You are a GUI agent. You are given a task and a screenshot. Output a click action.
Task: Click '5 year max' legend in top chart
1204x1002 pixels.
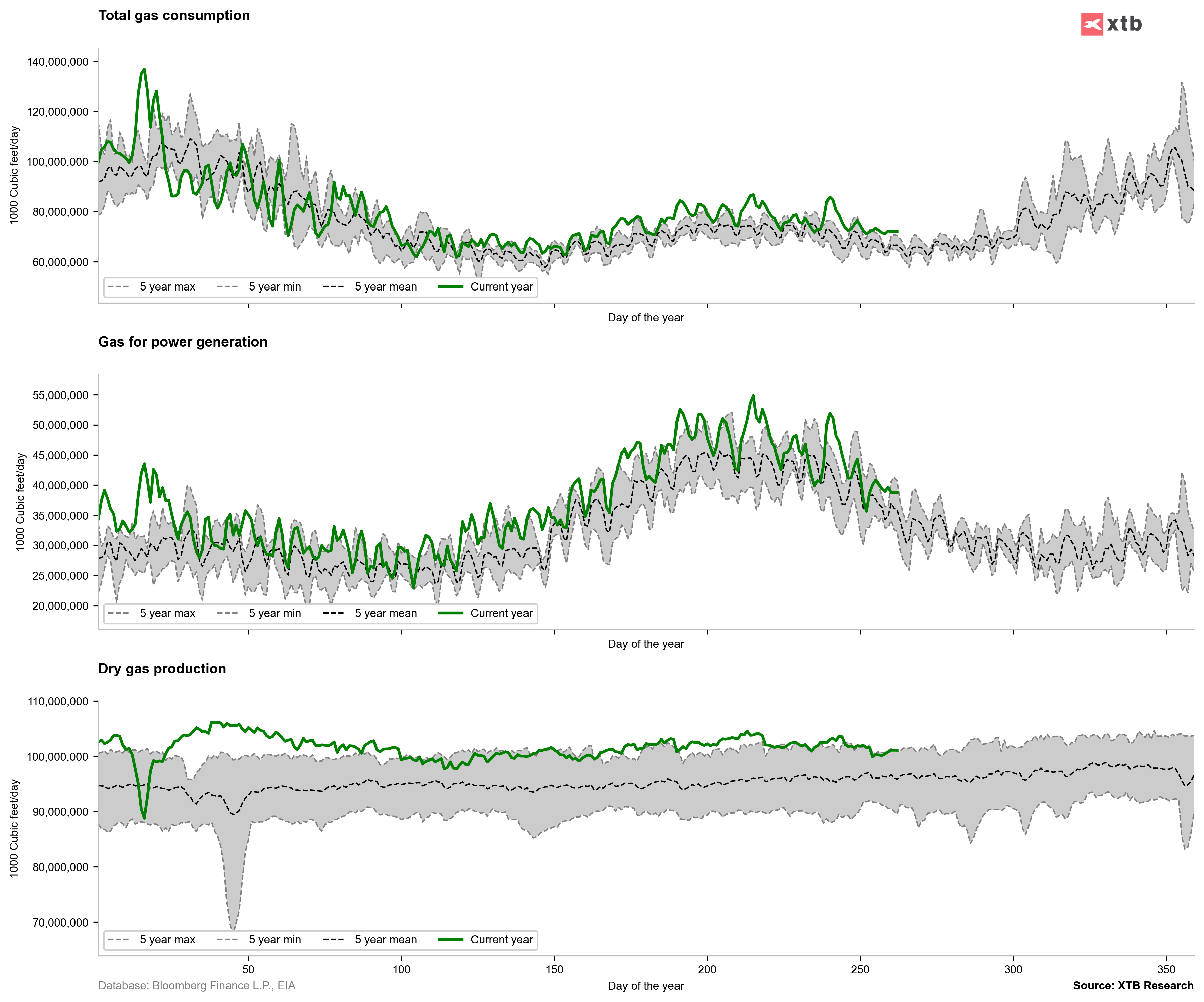167,286
